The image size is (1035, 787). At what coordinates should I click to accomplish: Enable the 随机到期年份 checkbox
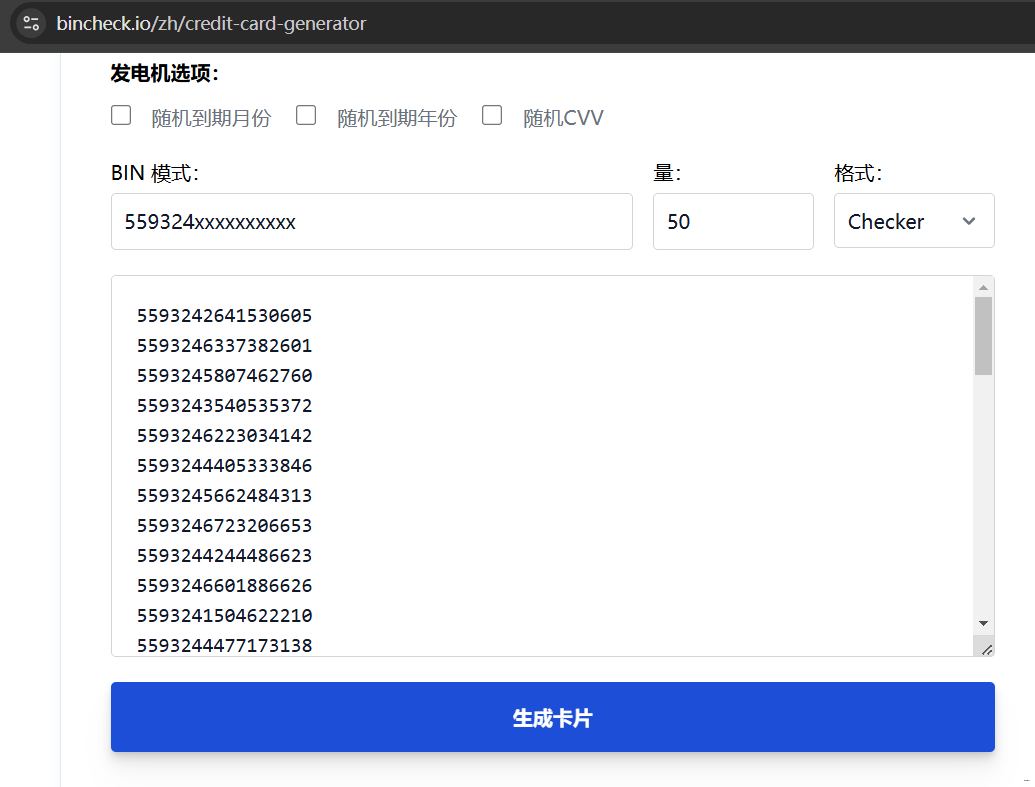[x=305, y=115]
